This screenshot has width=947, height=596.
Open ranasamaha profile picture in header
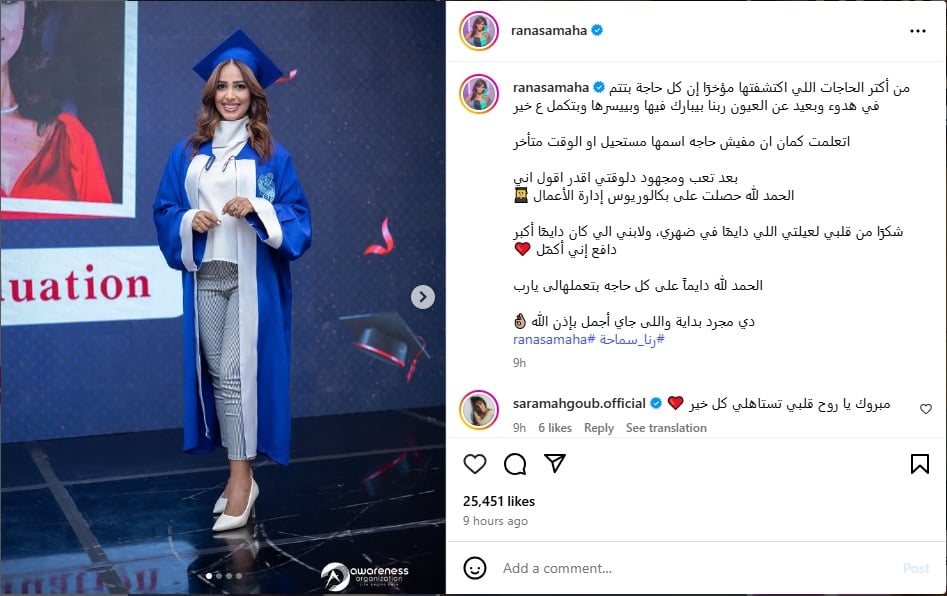pos(479,30)
